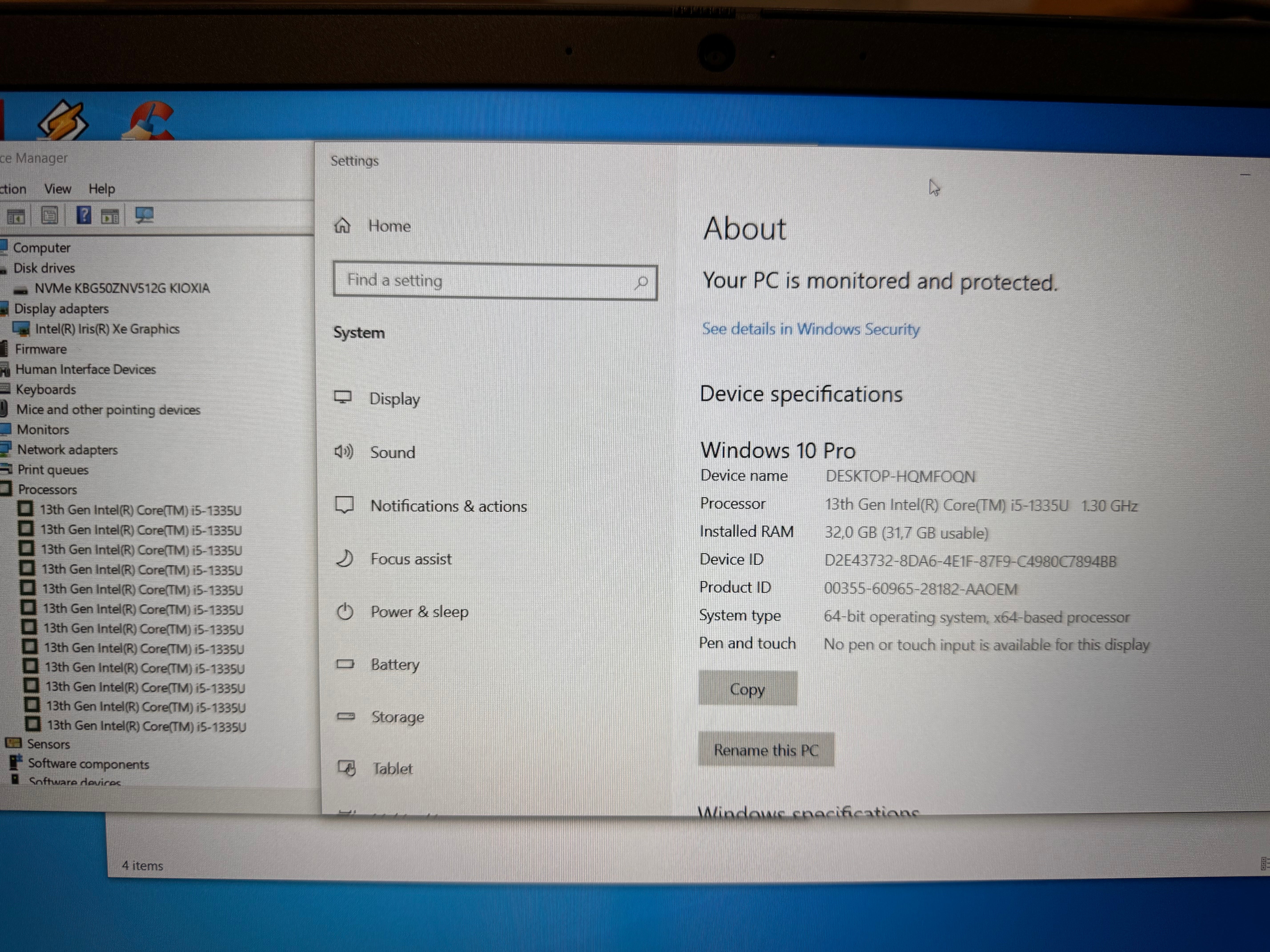This screenshot has height=952, width=1270.
Task: Select the Sensors tree item
Action: tap(48, 744)
